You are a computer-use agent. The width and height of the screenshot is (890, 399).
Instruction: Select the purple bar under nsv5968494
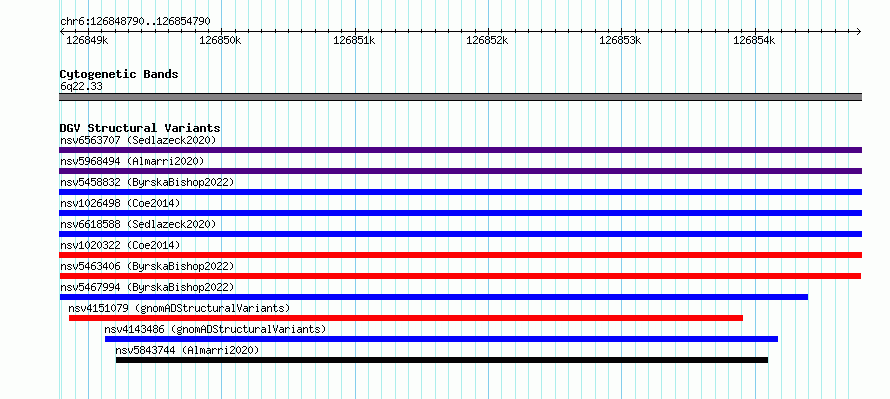point(460,171)
